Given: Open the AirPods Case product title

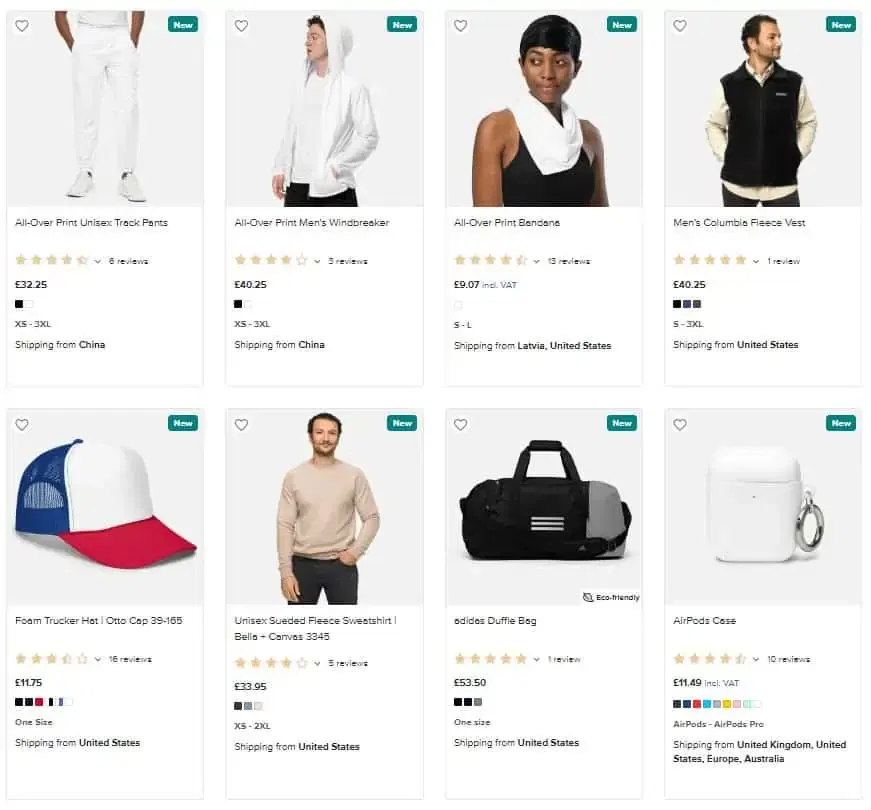Looking at the screenshot, I should pos(704,620).
